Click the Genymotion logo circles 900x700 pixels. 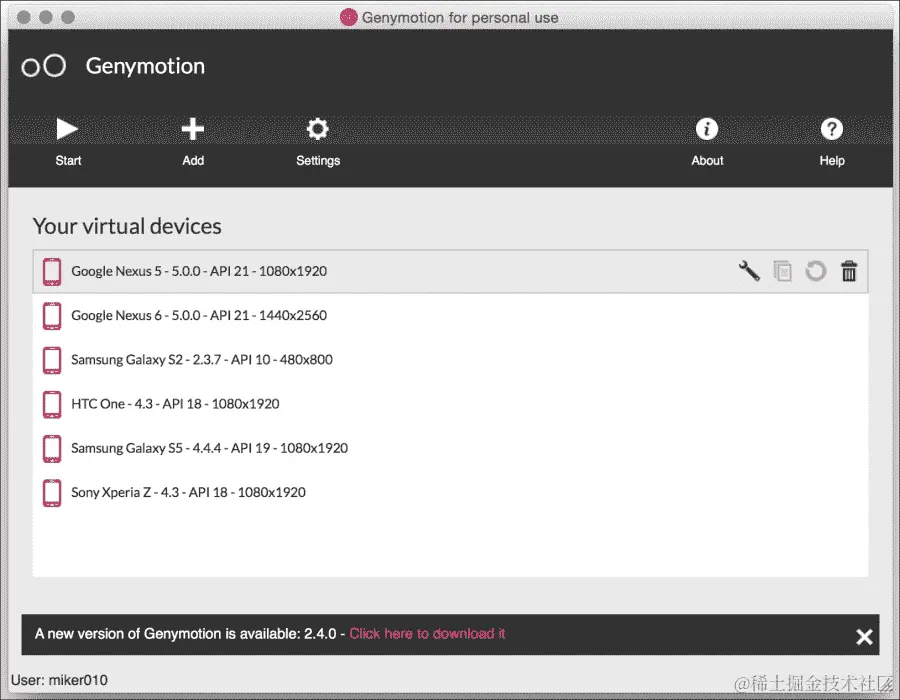pyautogui.click(x=44, y=66)
